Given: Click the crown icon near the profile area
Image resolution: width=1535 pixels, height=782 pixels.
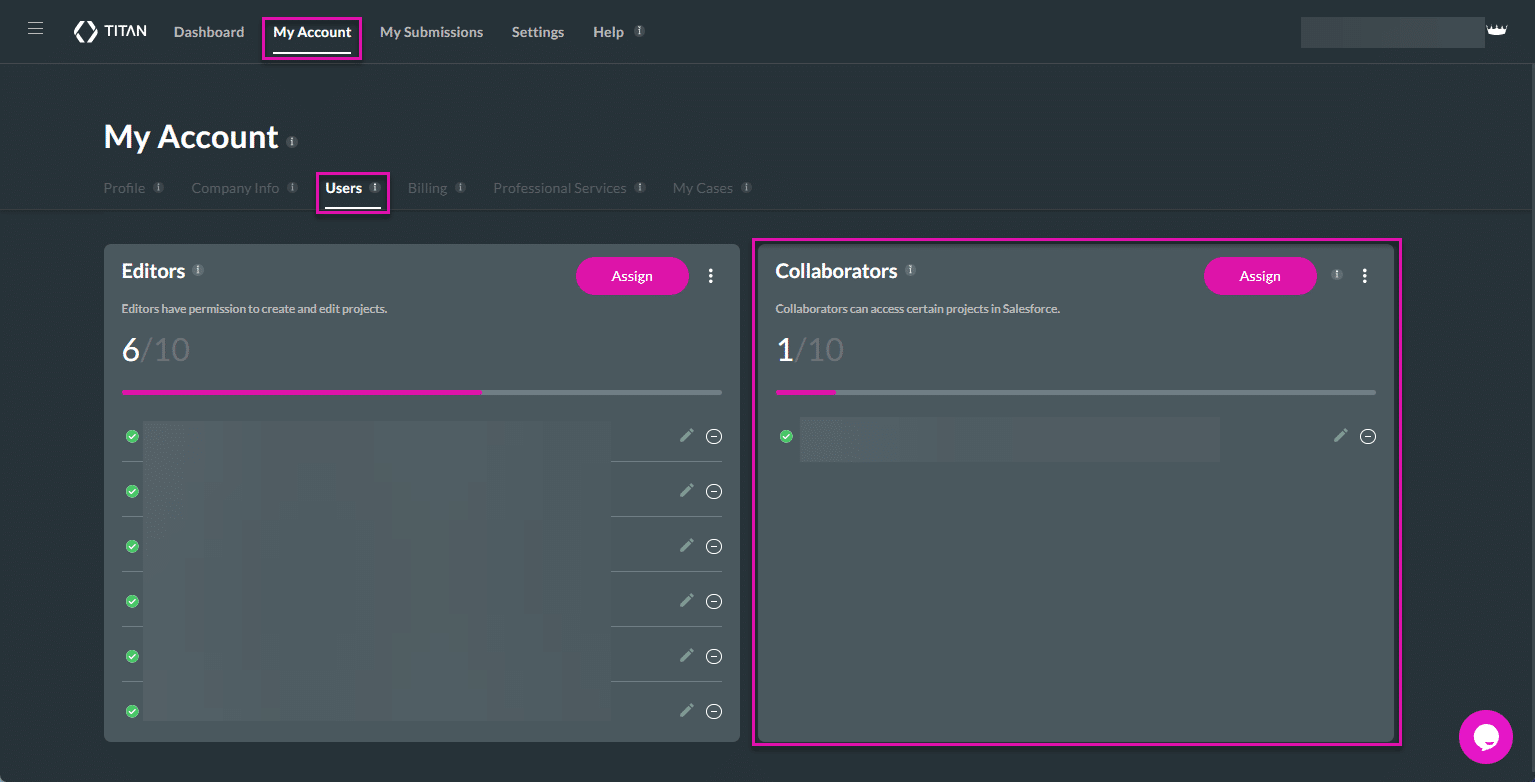Looking at the screenshot, I should [1497, 29].
